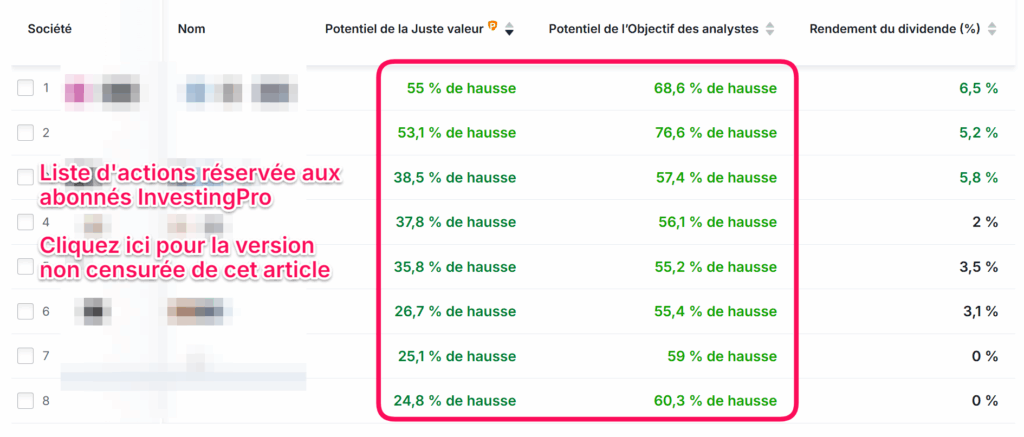Mark the checkbox on row 8
Viewport: 1024px width, 437px height.
click(25, 401)
